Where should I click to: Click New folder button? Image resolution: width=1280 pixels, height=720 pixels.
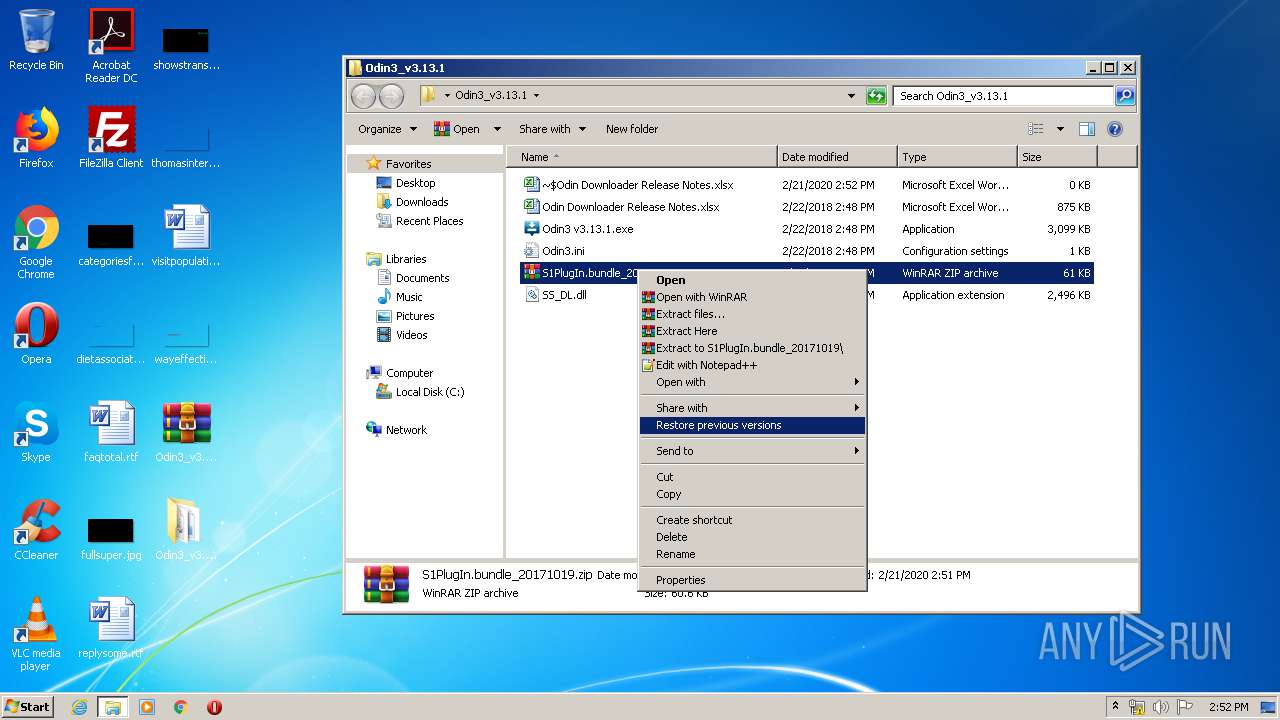632,129
